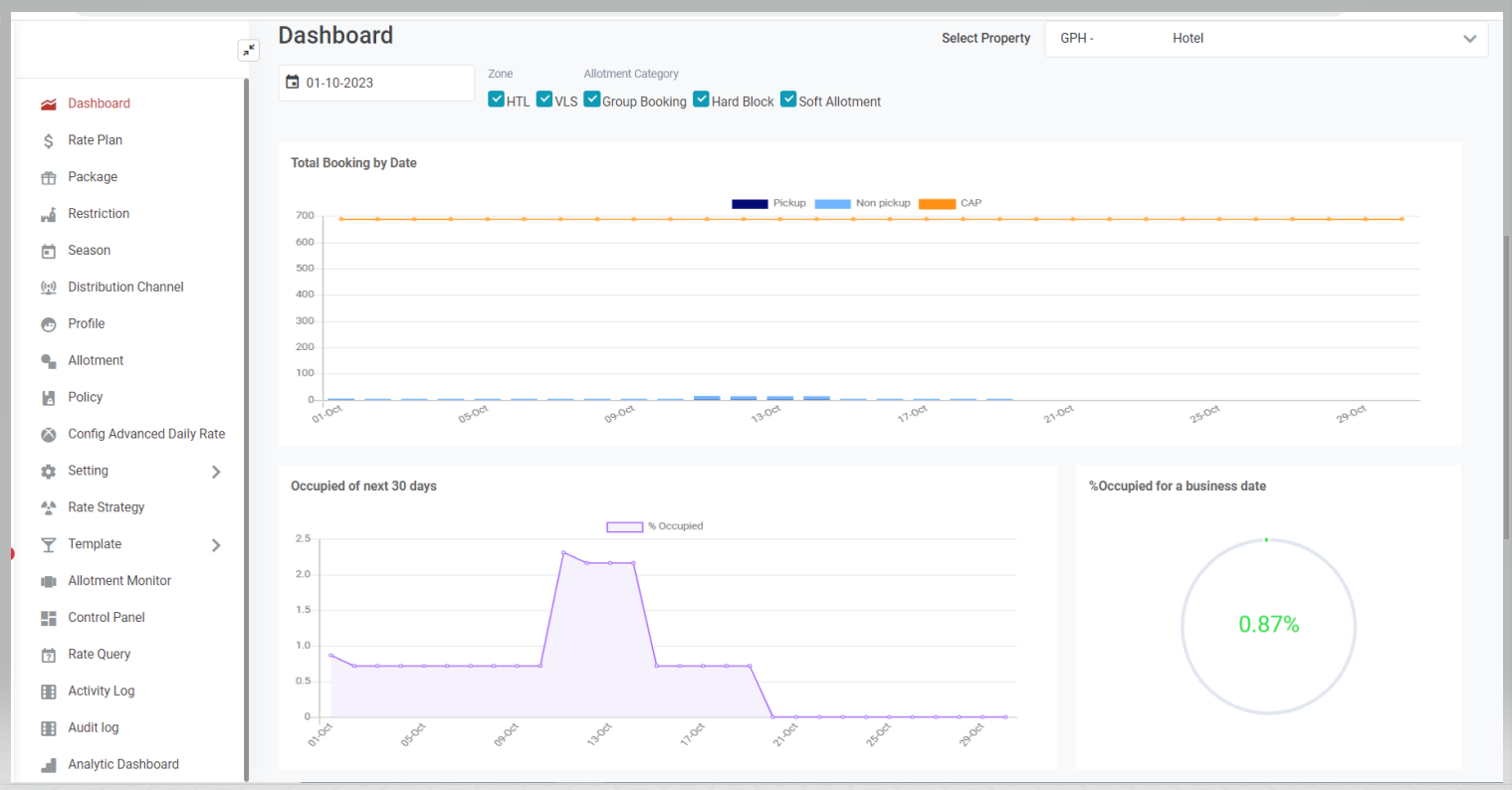
Task: Uncheck the Soft Allotment checkbox
Action: coord(787,99)
